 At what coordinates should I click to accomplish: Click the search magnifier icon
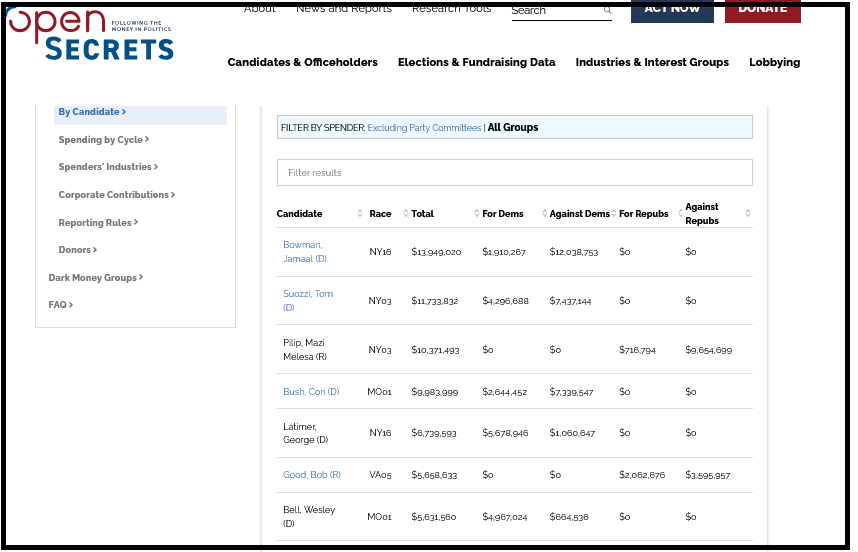pos(607,10)
